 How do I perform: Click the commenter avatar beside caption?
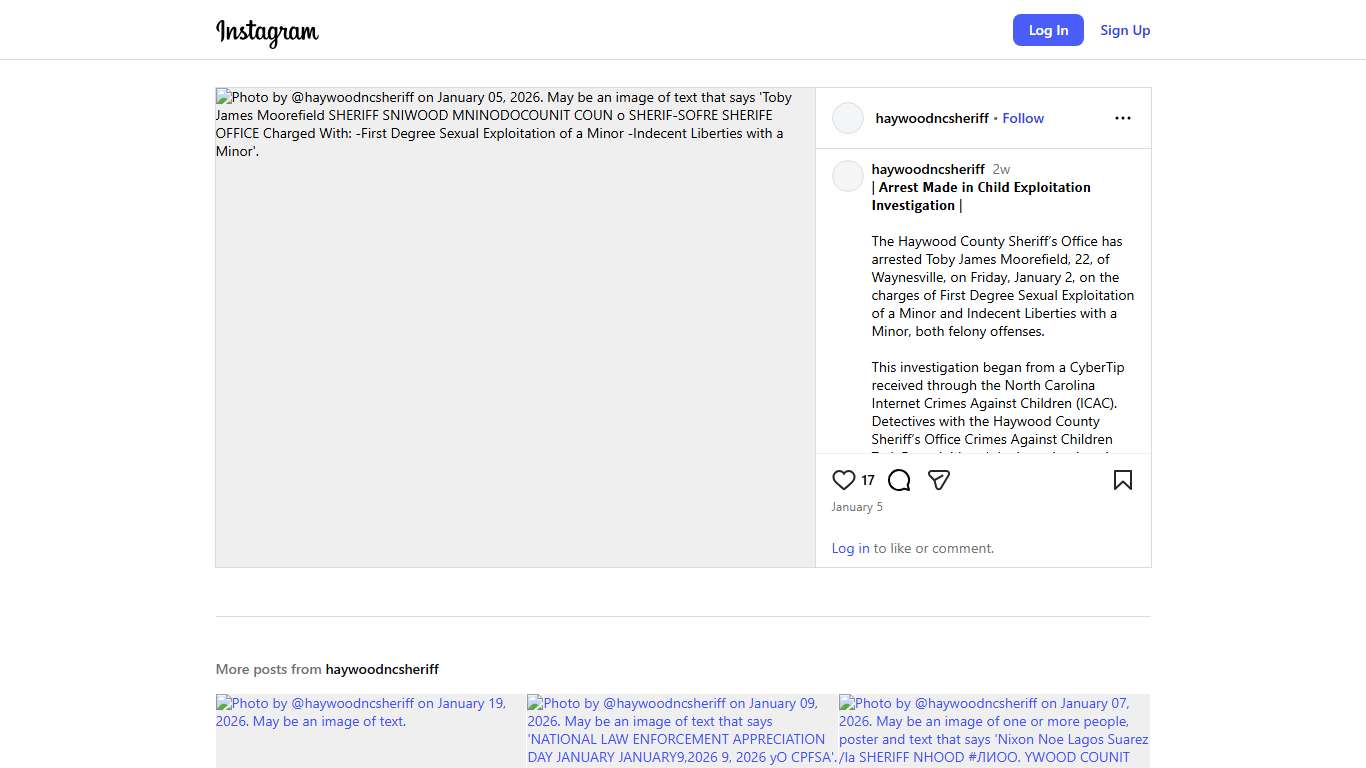pos(848,176)
